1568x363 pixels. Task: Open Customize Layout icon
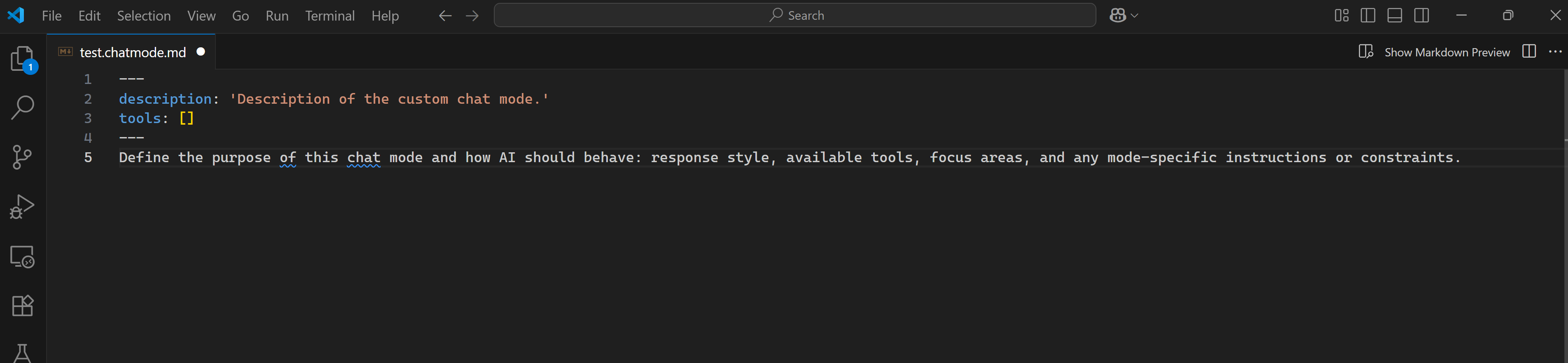point(1341,16)
